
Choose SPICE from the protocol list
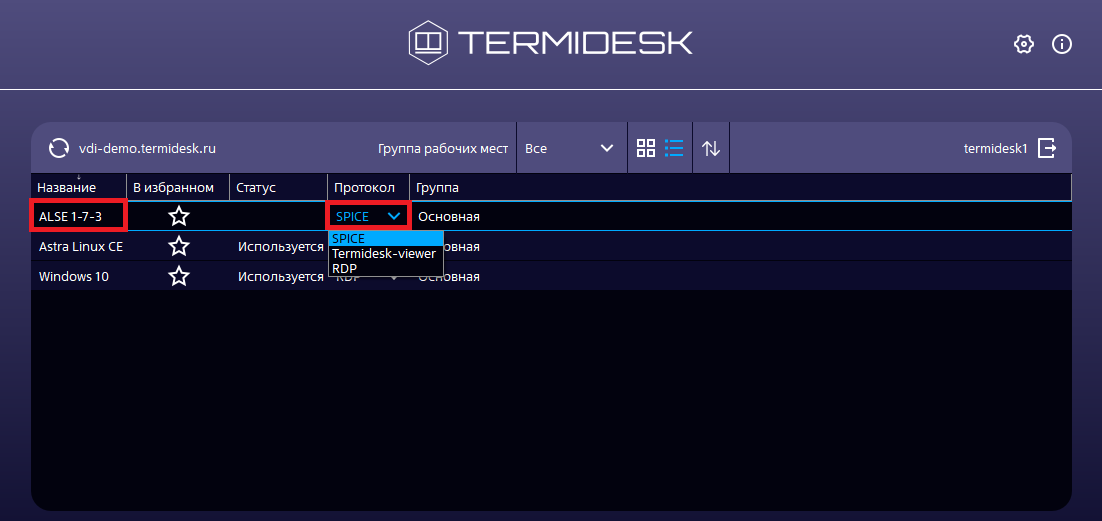(386, 238)
